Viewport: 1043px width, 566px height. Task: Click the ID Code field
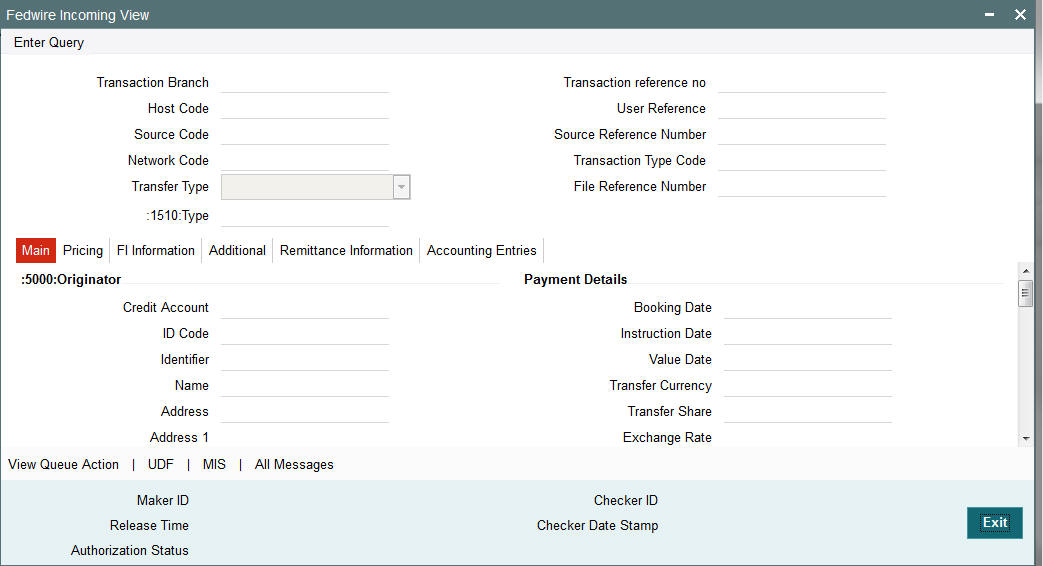click(x=305, y=334)
